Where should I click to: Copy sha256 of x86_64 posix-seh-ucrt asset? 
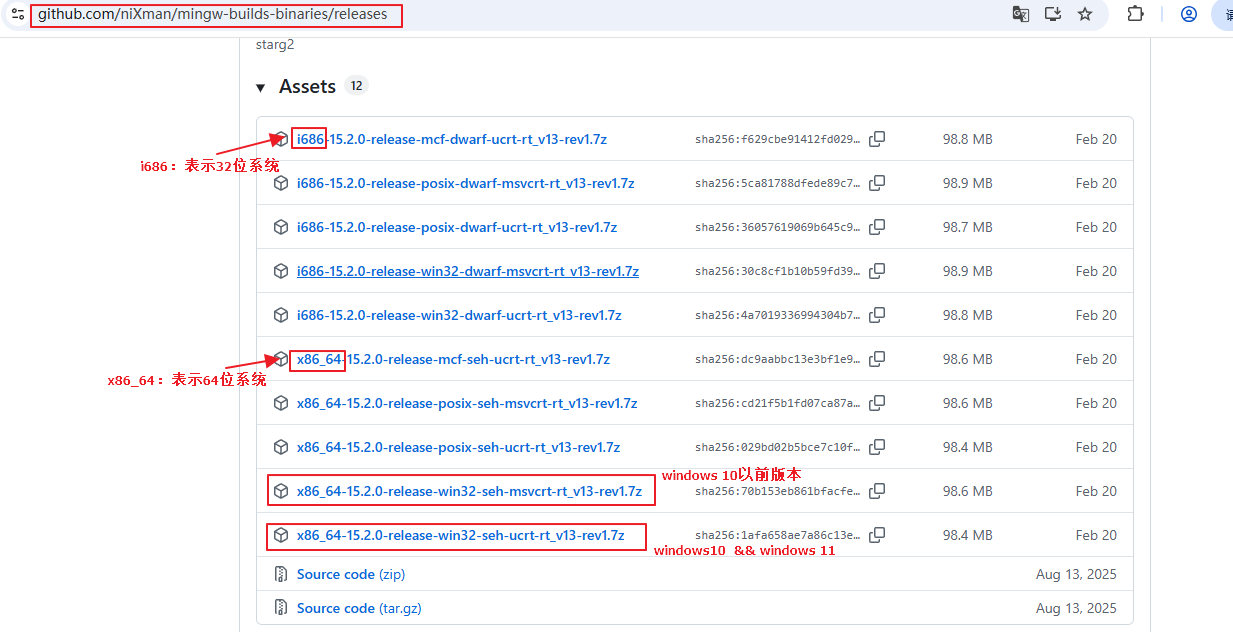(x=877, y=447)
